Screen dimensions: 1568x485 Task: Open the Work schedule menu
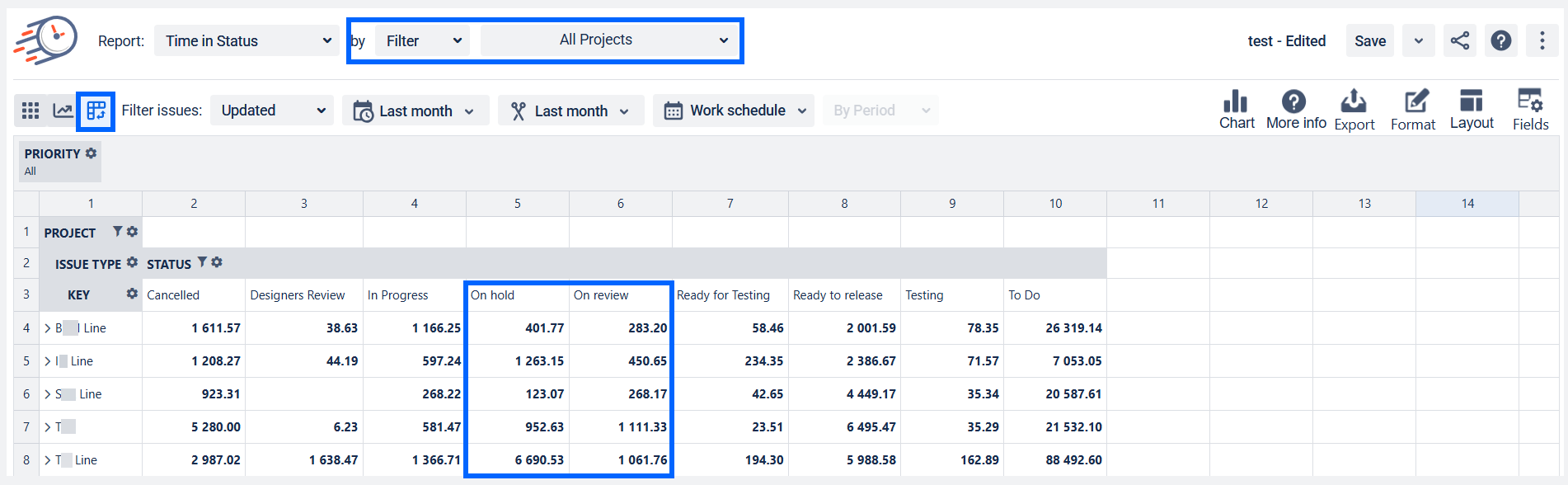[x=734, y=111]
